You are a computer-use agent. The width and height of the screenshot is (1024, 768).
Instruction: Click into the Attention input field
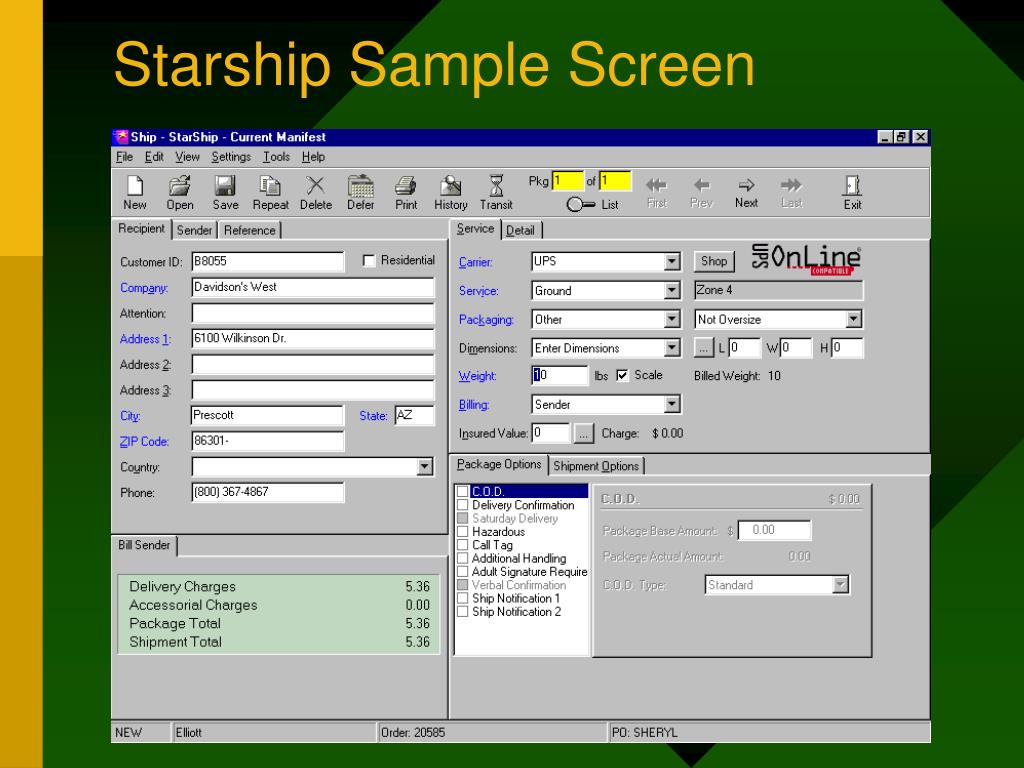[x=313, y=313]
